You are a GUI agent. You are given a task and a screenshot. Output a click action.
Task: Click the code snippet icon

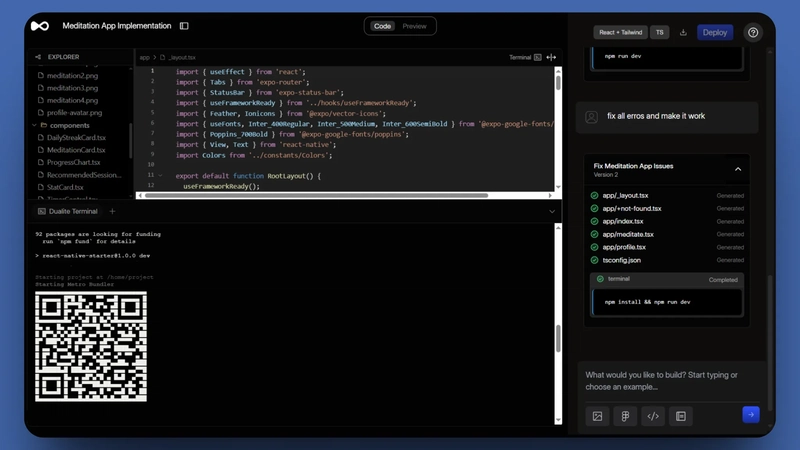(653, 416)
